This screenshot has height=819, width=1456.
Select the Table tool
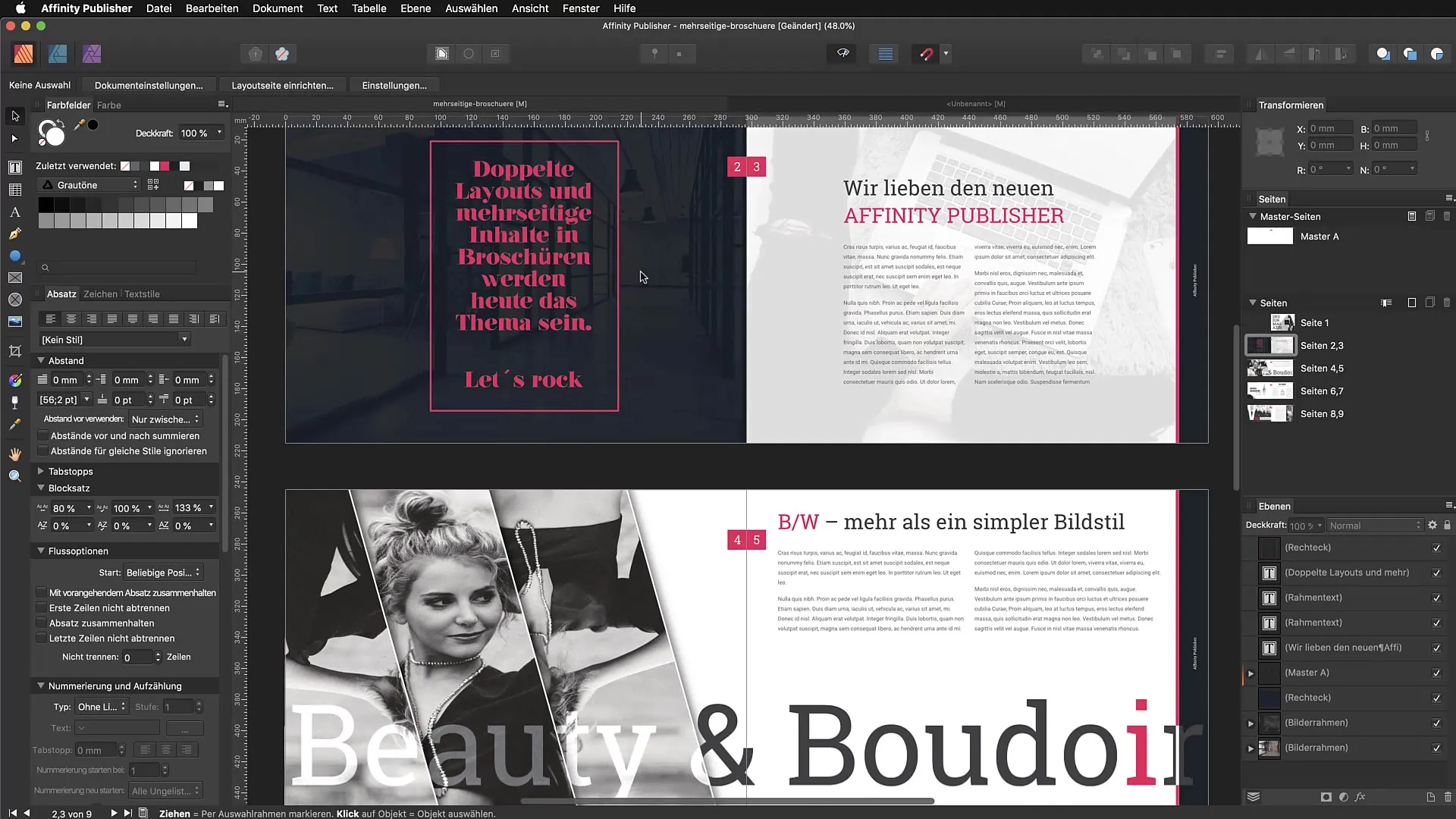click(x=14, y=190)
